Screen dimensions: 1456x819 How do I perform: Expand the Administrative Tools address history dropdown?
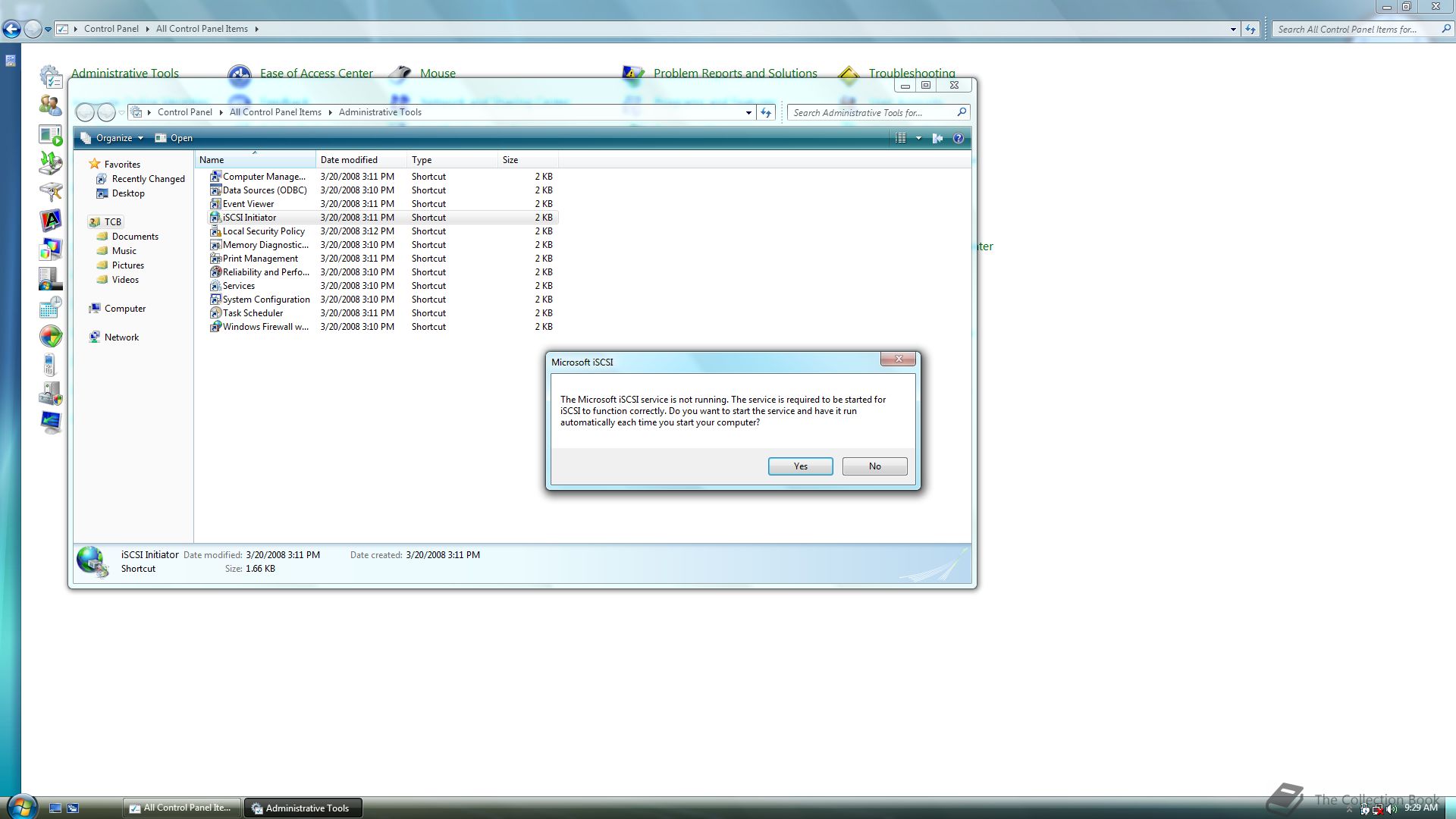(x=748, y=113)
